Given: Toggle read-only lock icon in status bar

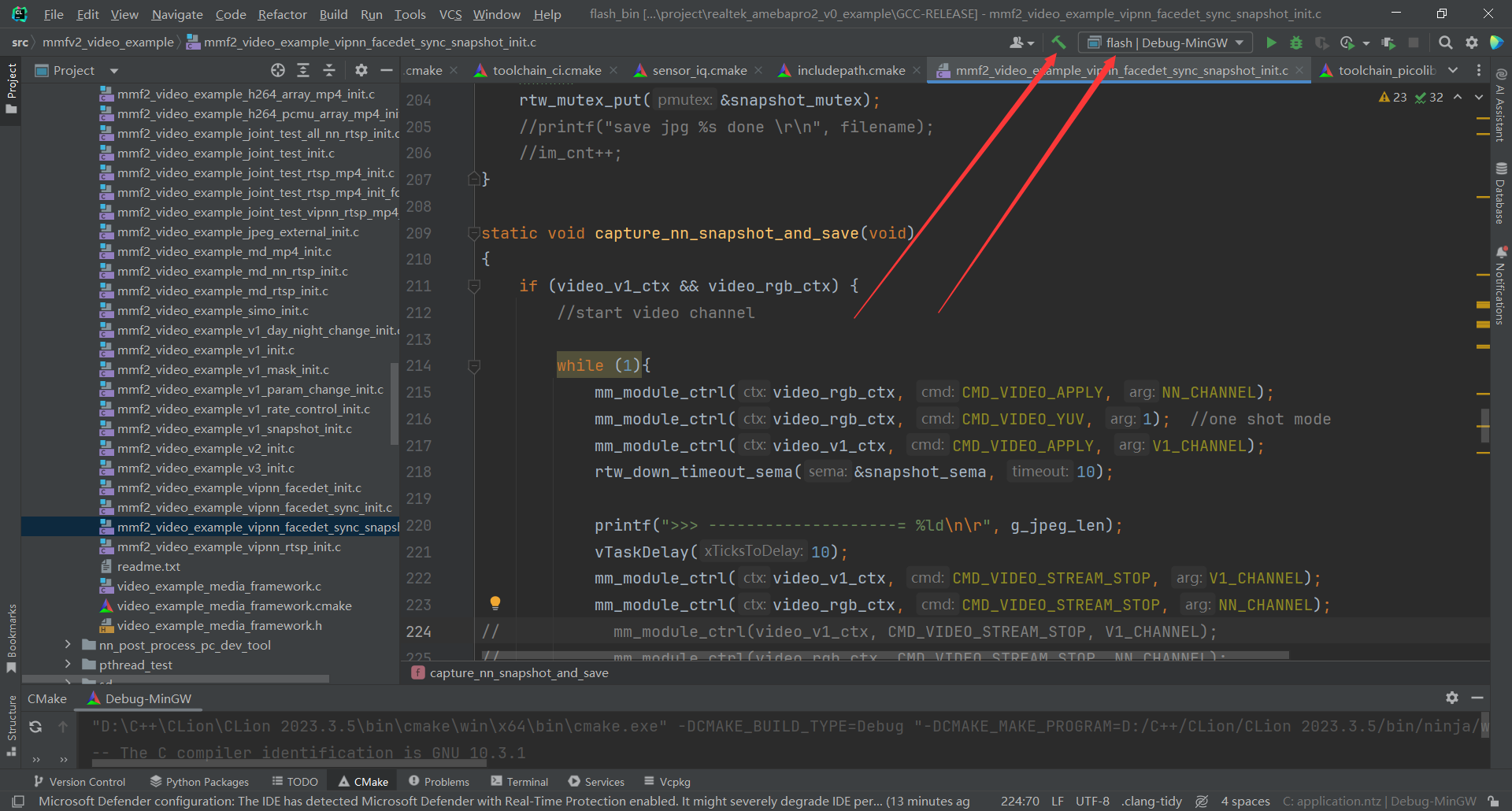Looking at the screenshot, I should click(x=1493, y=802).
